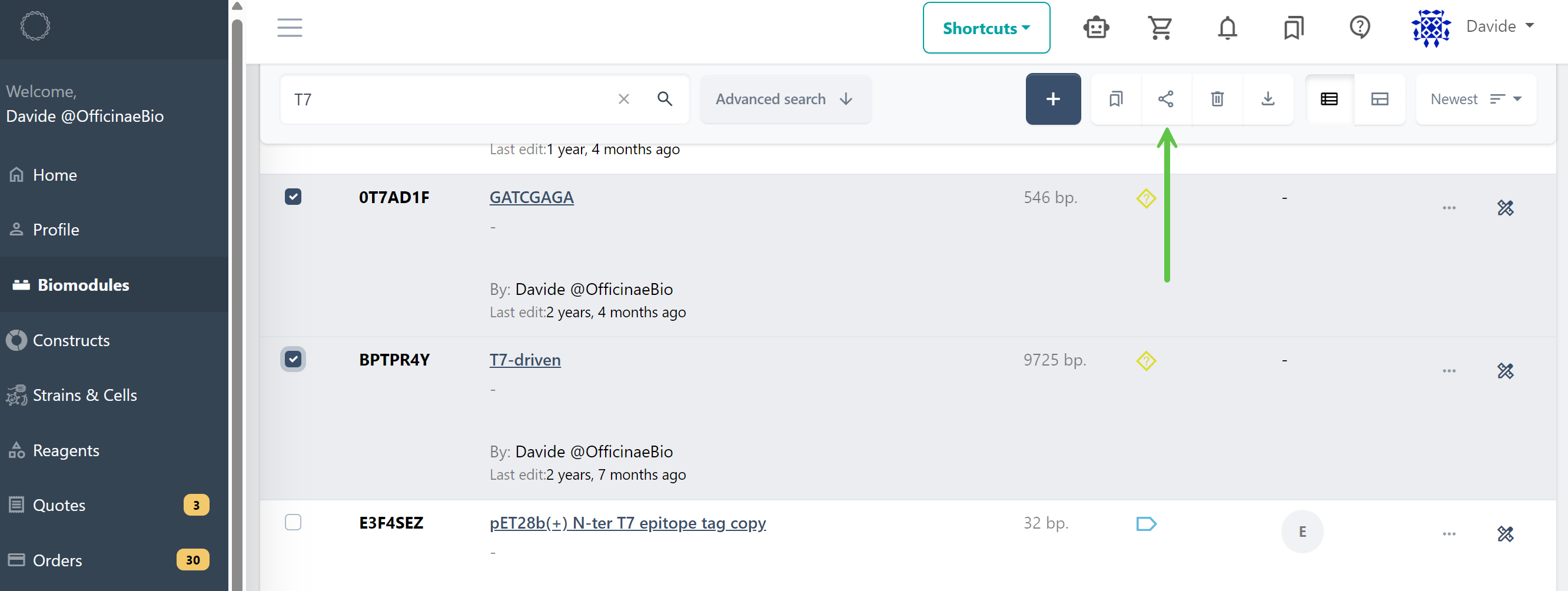Download the selected biomodules
Screen dimensions: 1568x591
click(1268, 99)
